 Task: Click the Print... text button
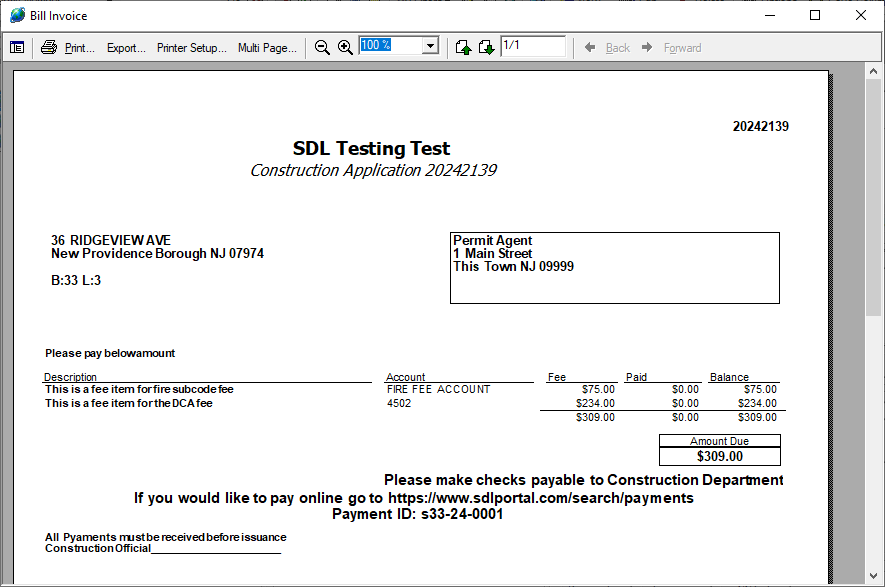(80, 48)
